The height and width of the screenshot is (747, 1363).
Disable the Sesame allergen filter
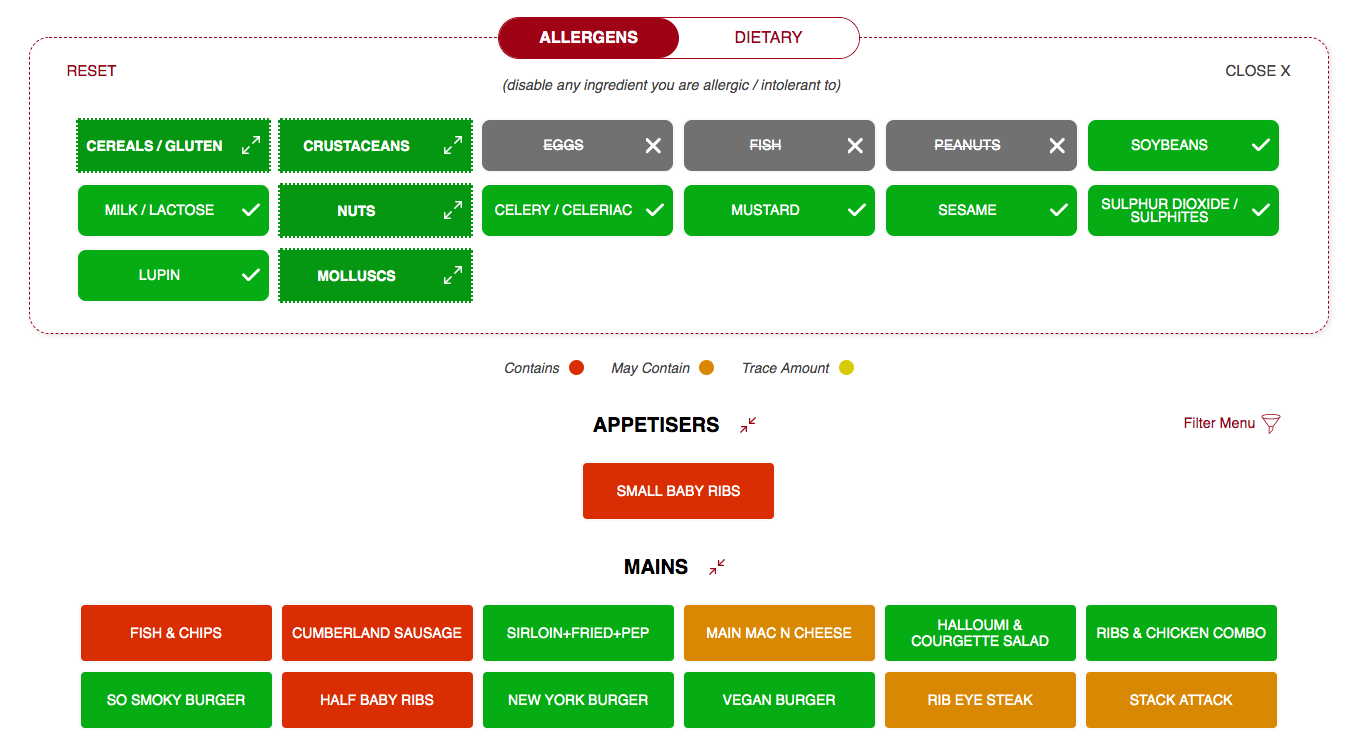tap(981, 210)
